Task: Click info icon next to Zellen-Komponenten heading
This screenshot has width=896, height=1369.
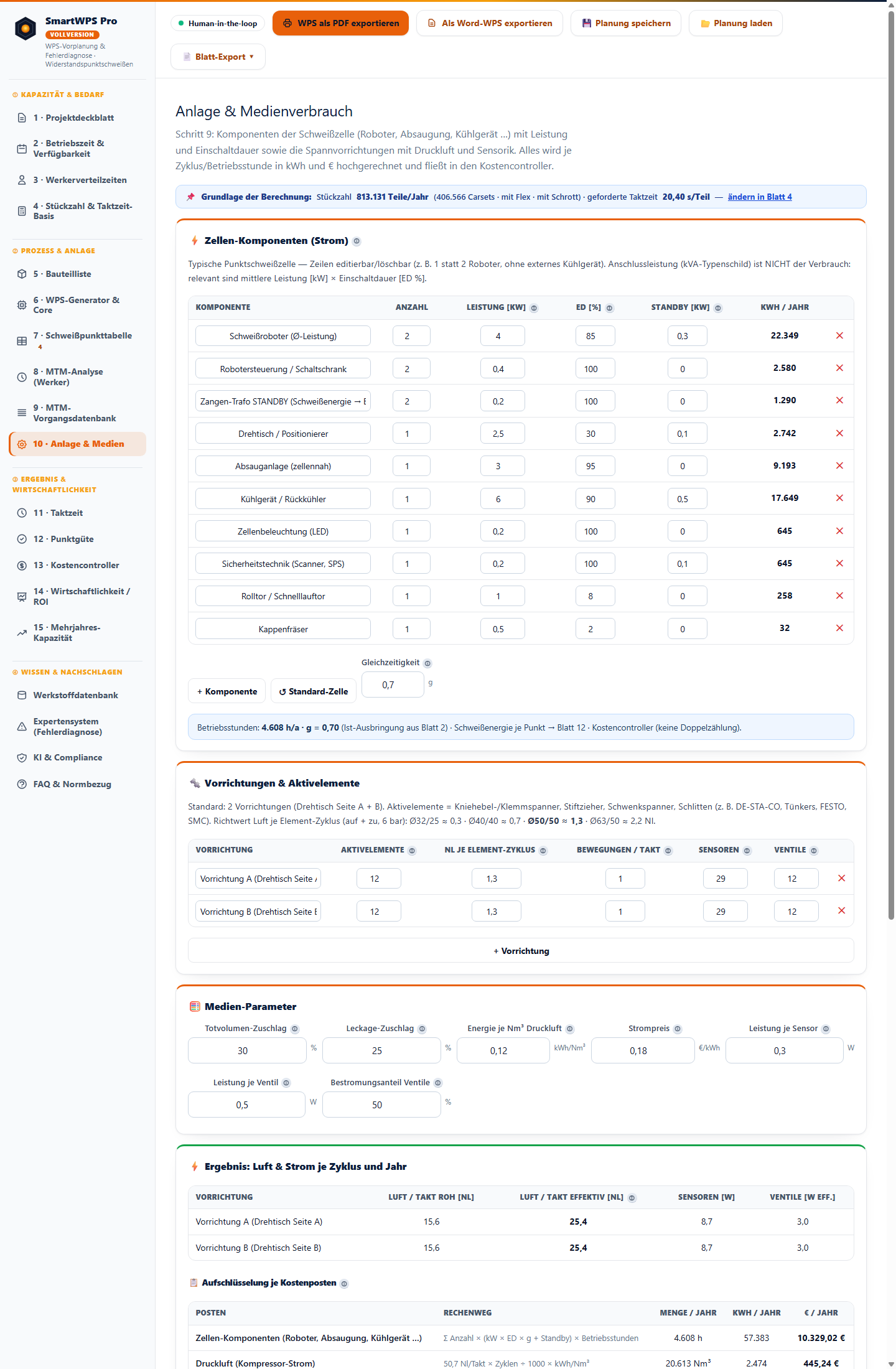Action: pyautogui.click(x=357, y=241)
